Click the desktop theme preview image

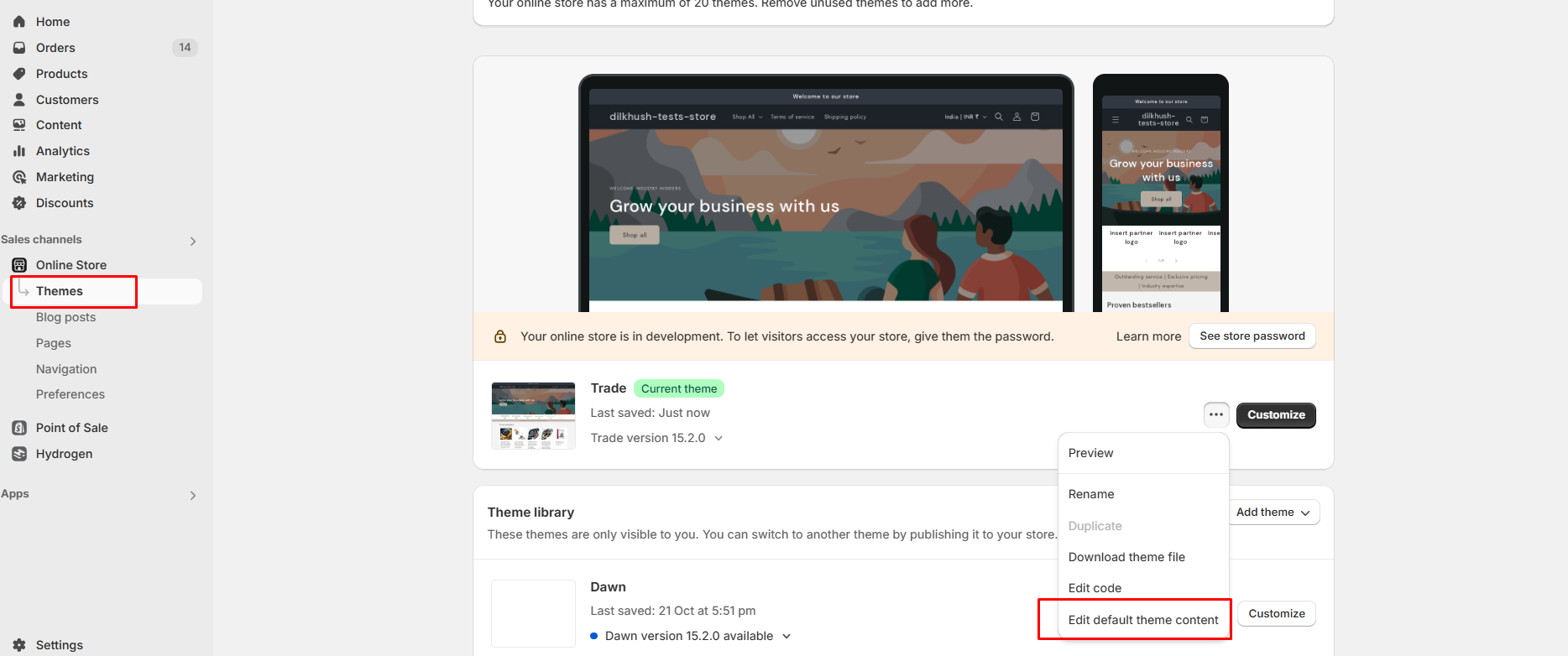826,193
